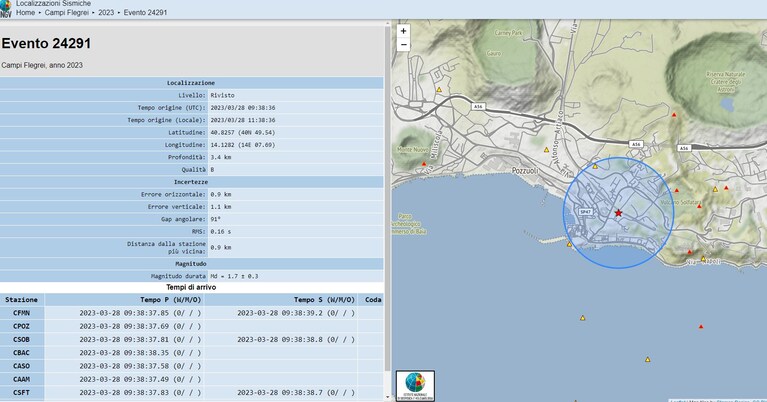
Task: Open the INGV logo in header
Action: point(6,8)
